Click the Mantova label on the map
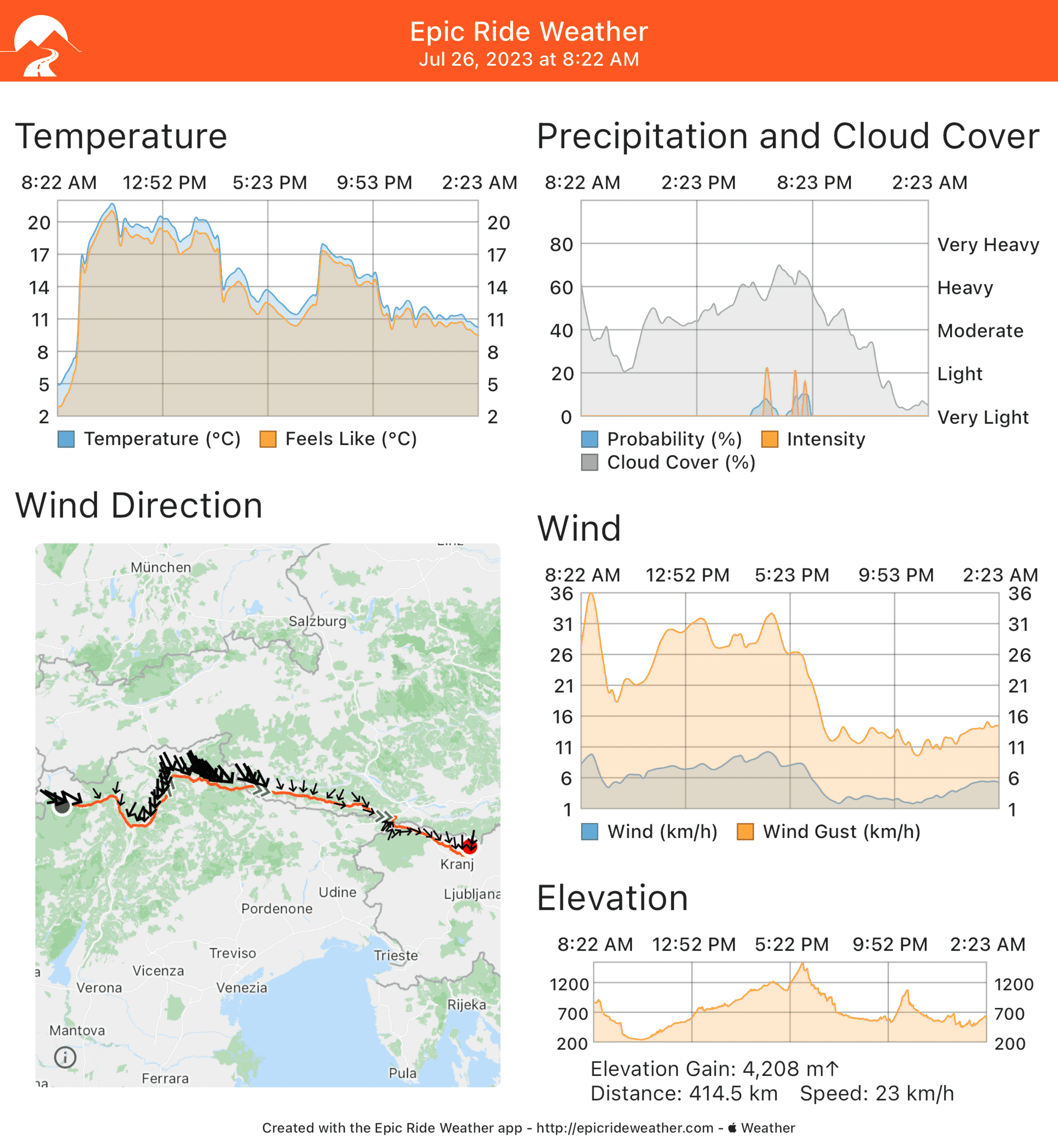Viewport: 1058px width, 1148px height. pyautogui.click(x=77, y=1030)
